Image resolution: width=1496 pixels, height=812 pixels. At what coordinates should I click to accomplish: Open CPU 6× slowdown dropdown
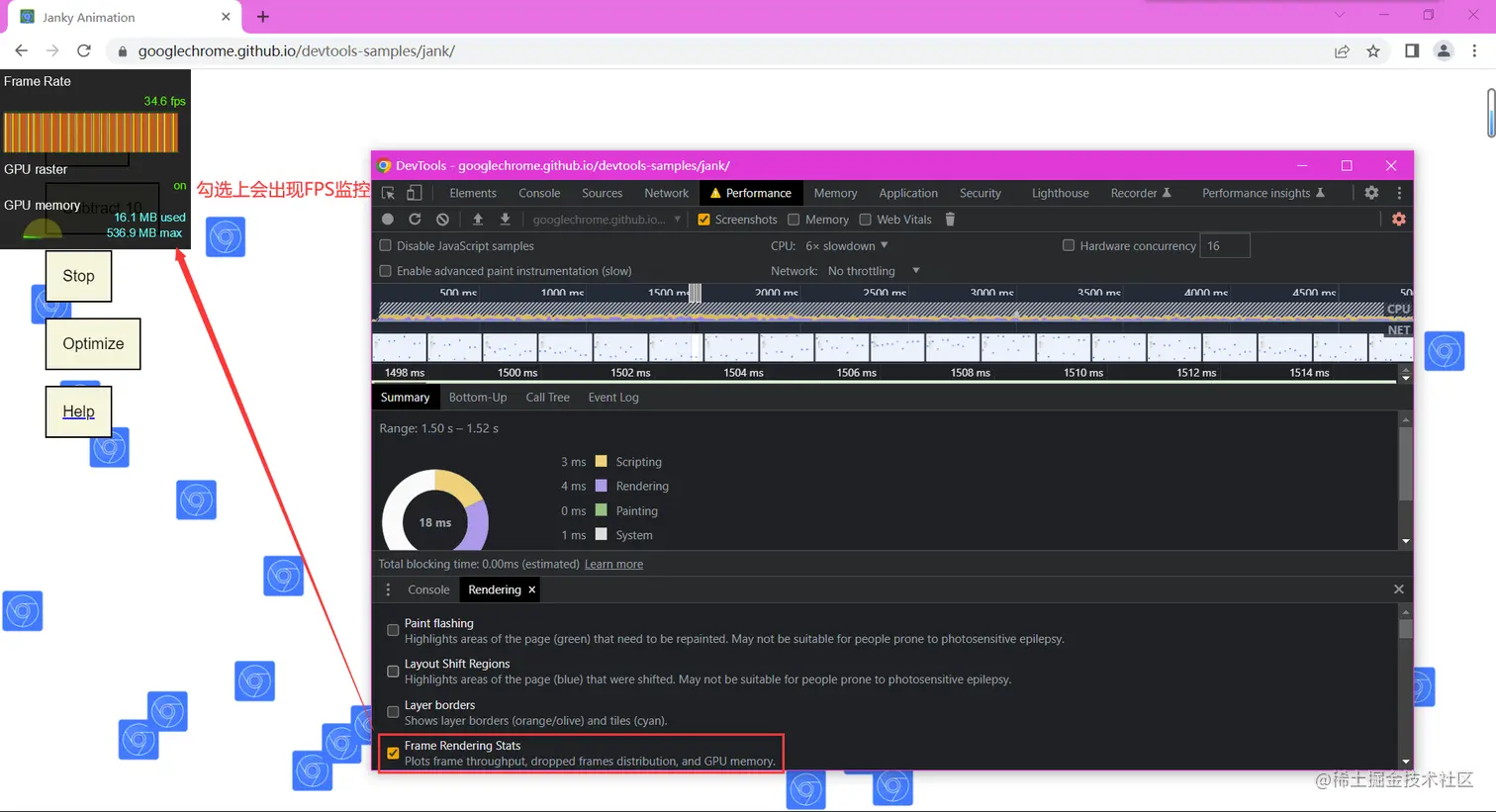click(846, 245)
